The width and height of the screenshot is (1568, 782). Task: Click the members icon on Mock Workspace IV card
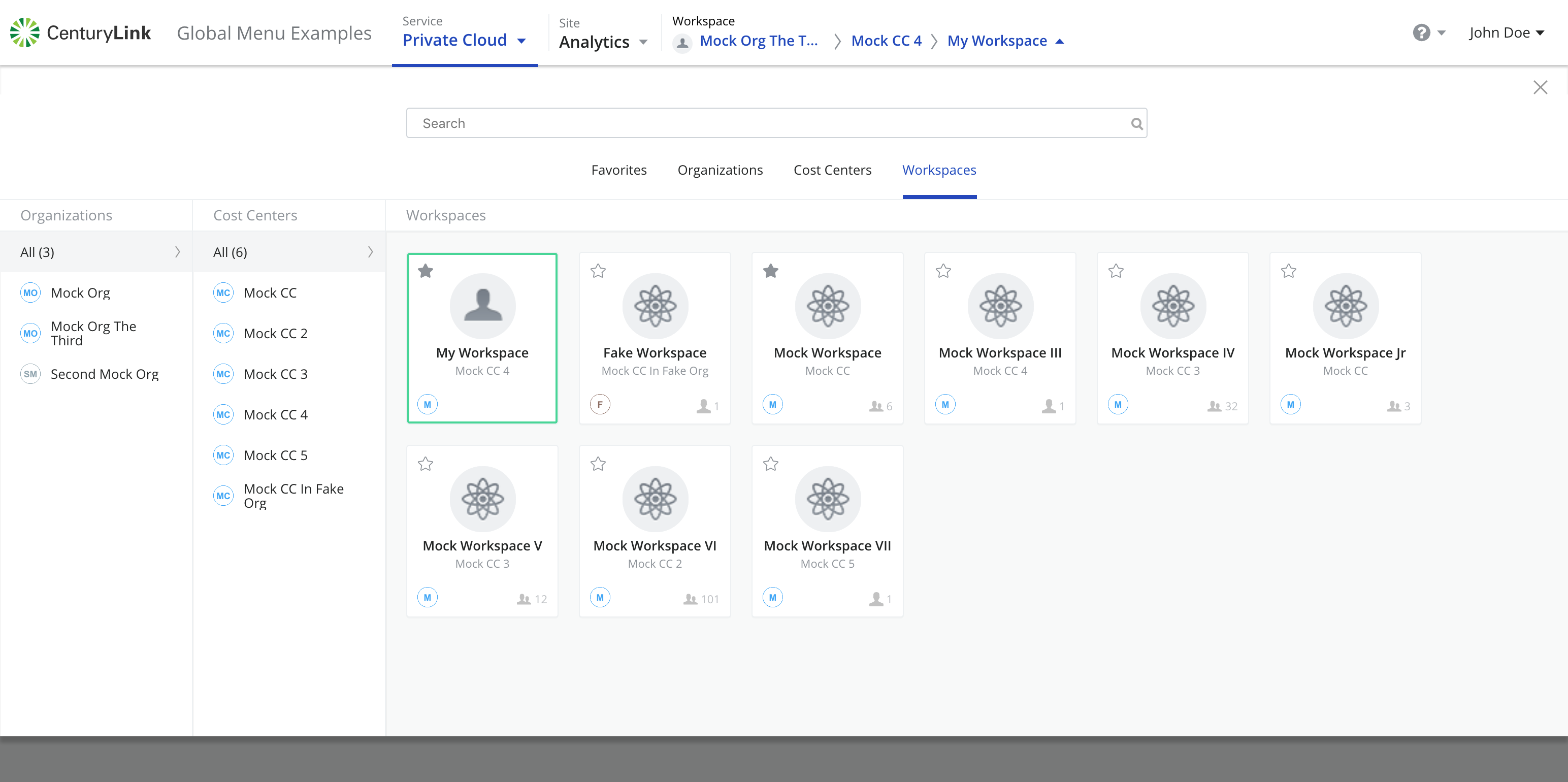(1214, 406)
